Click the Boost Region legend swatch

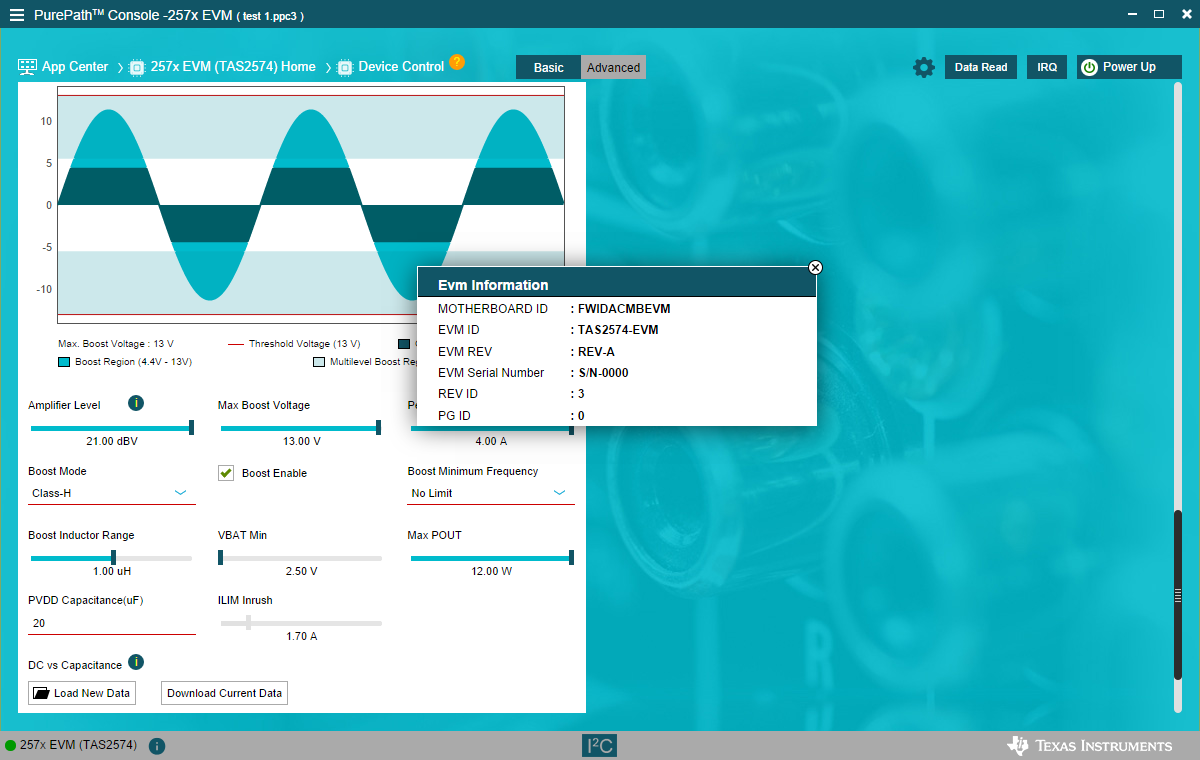point(64,362)
